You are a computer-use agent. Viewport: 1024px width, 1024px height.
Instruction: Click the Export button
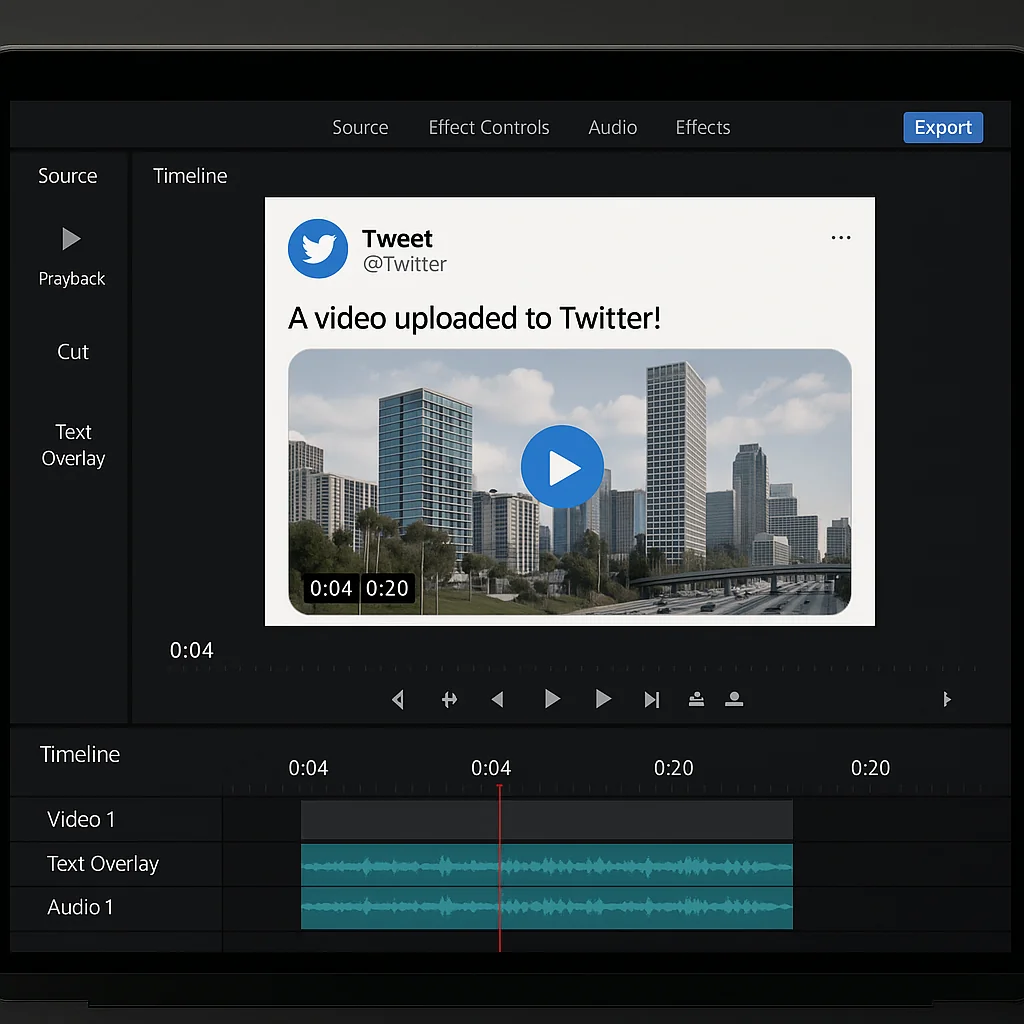pyautogui.click(x=942, y=127)
